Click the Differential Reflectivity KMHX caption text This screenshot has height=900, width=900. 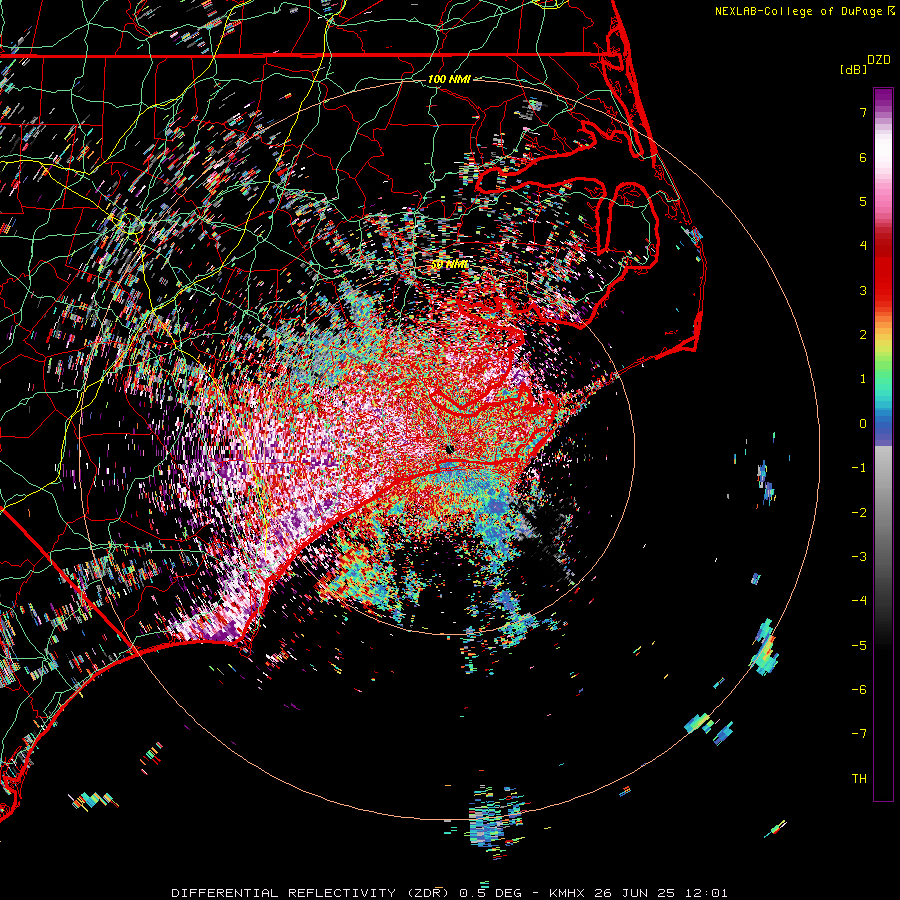[x=449, y=893]
